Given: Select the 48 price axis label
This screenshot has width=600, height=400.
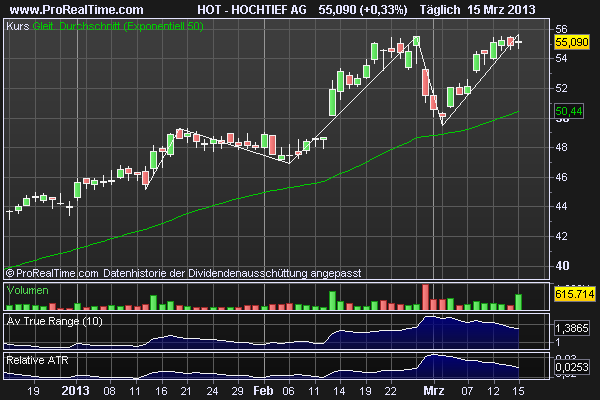Looking at the screenshot, I should click(561, 147).
